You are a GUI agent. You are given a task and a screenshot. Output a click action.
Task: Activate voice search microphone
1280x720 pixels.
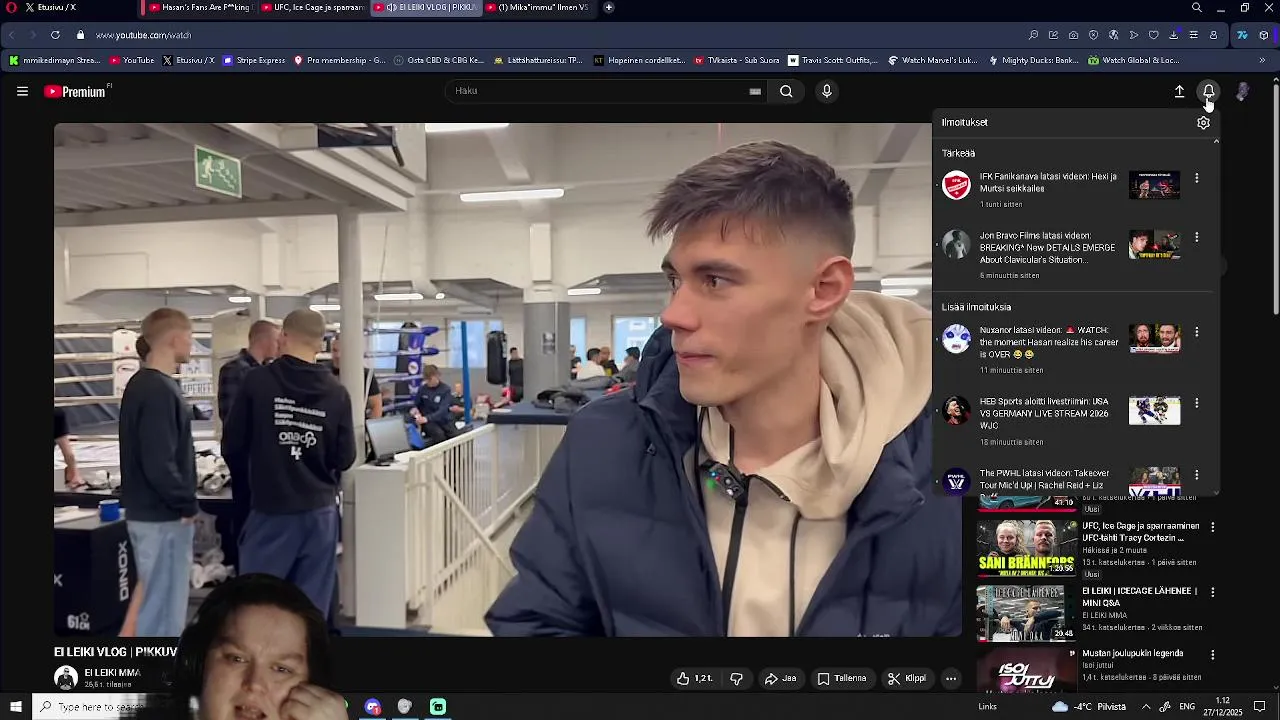826,91
